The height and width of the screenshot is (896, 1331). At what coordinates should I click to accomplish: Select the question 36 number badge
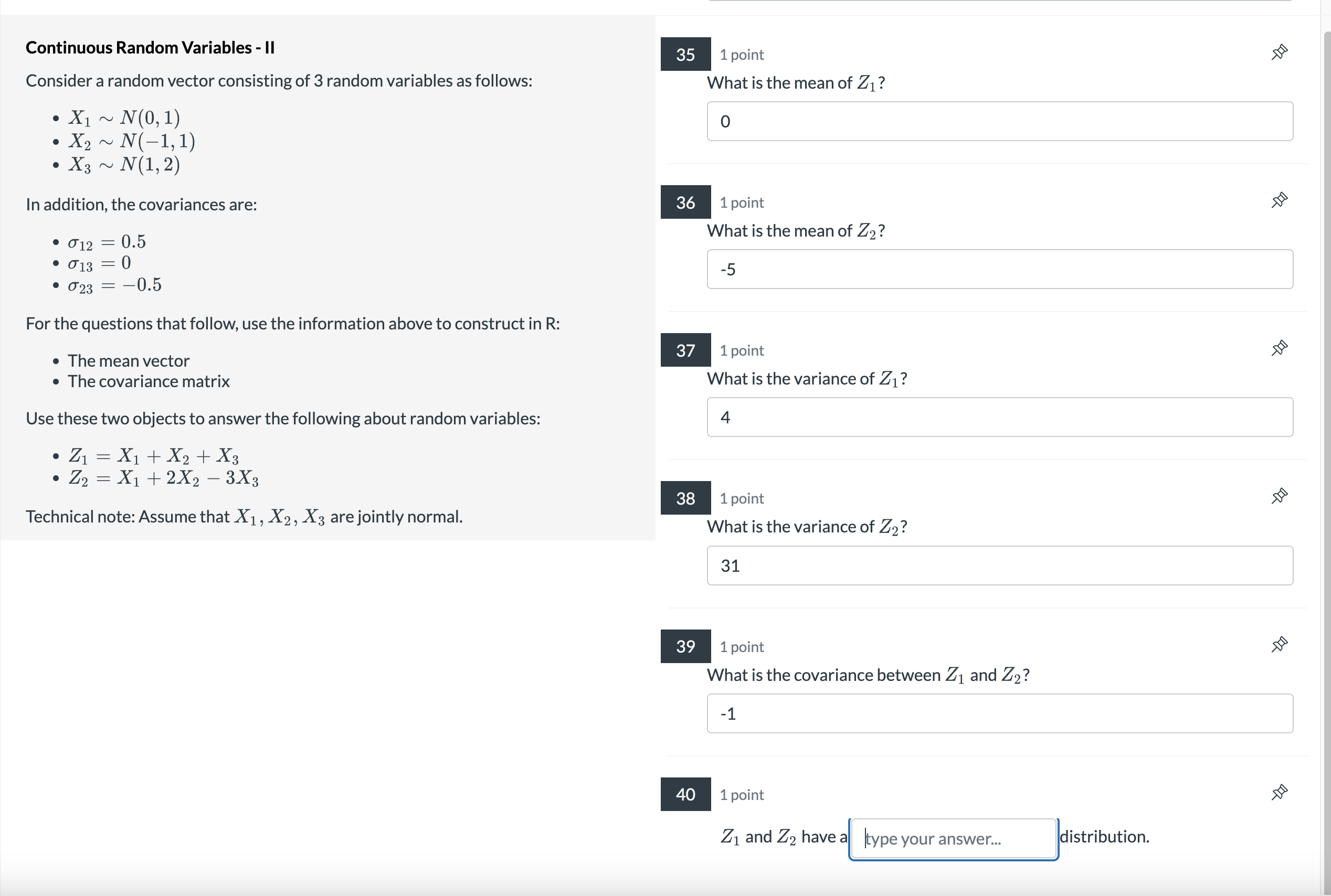685,202
